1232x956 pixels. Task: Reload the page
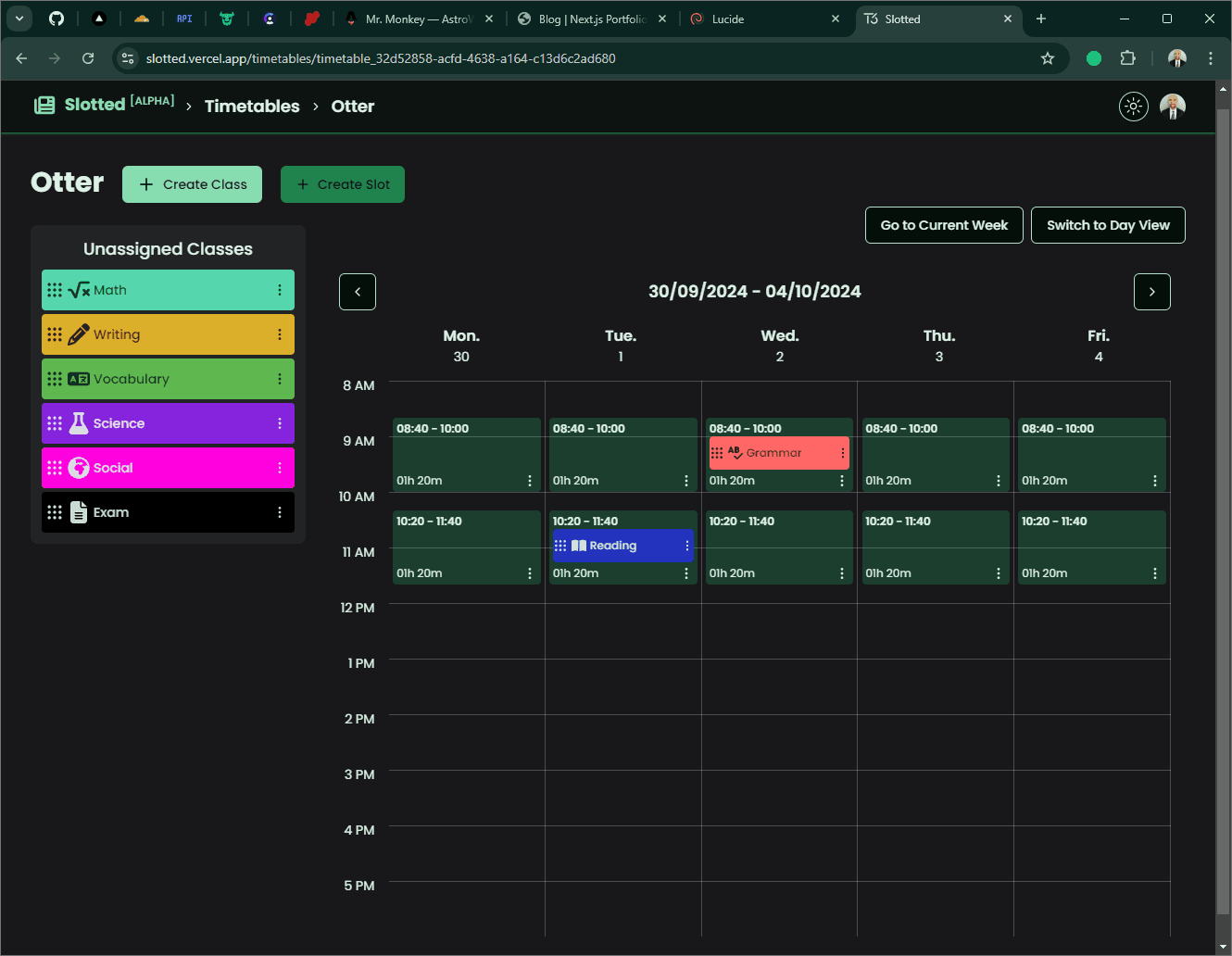[x=88, y=58]
